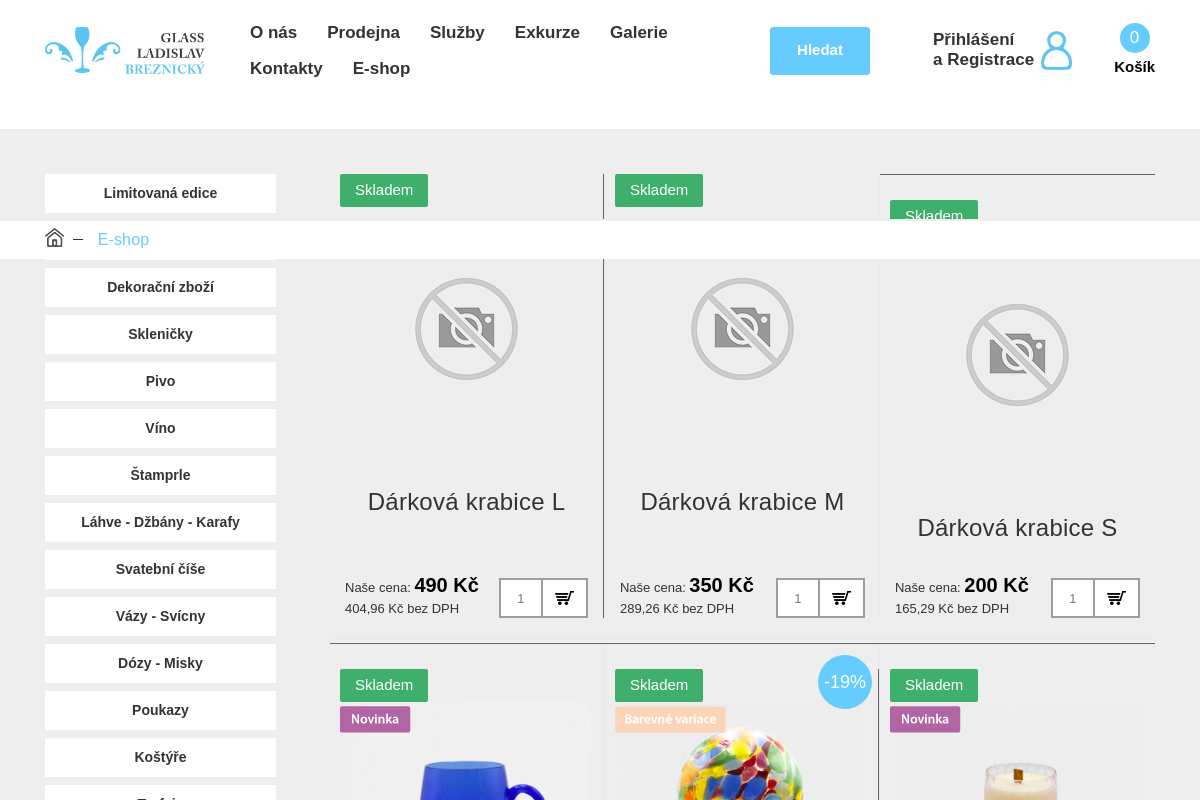Screen dimensions: 1200x800
Task: Click the -19% discount badge
Action: click(845, 682)
